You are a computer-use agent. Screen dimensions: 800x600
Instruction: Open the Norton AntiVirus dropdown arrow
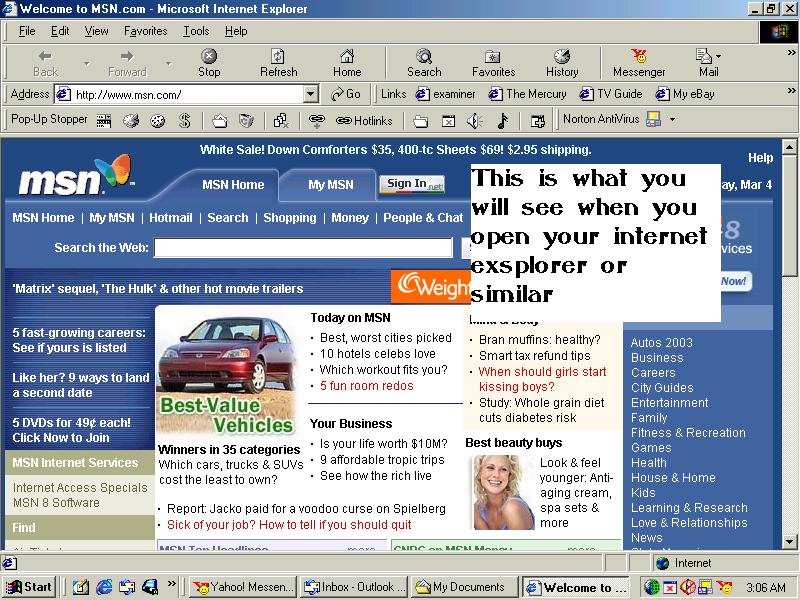tap(672, 119)
